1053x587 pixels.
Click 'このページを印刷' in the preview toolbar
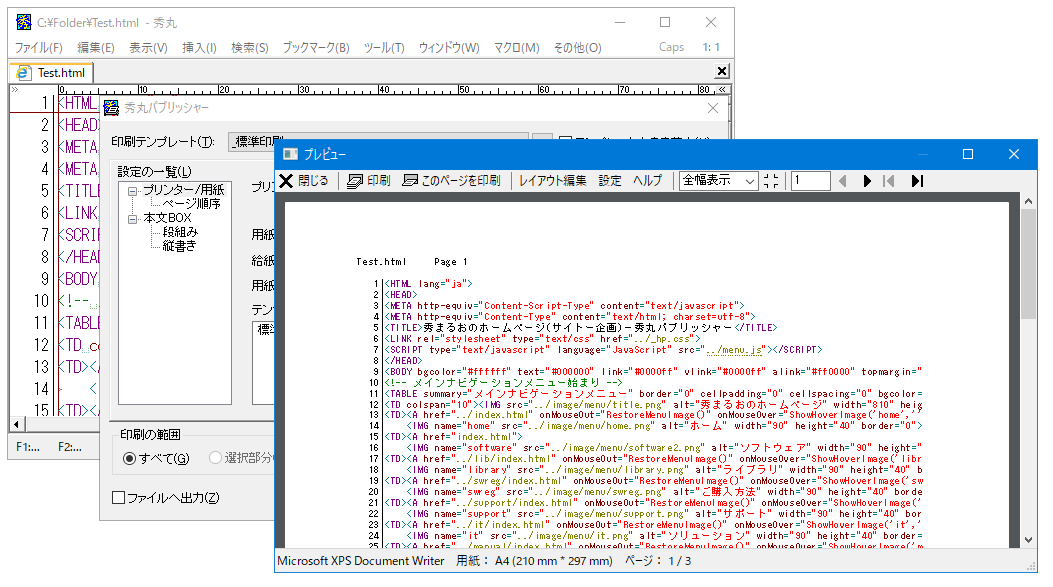point(451,181)
